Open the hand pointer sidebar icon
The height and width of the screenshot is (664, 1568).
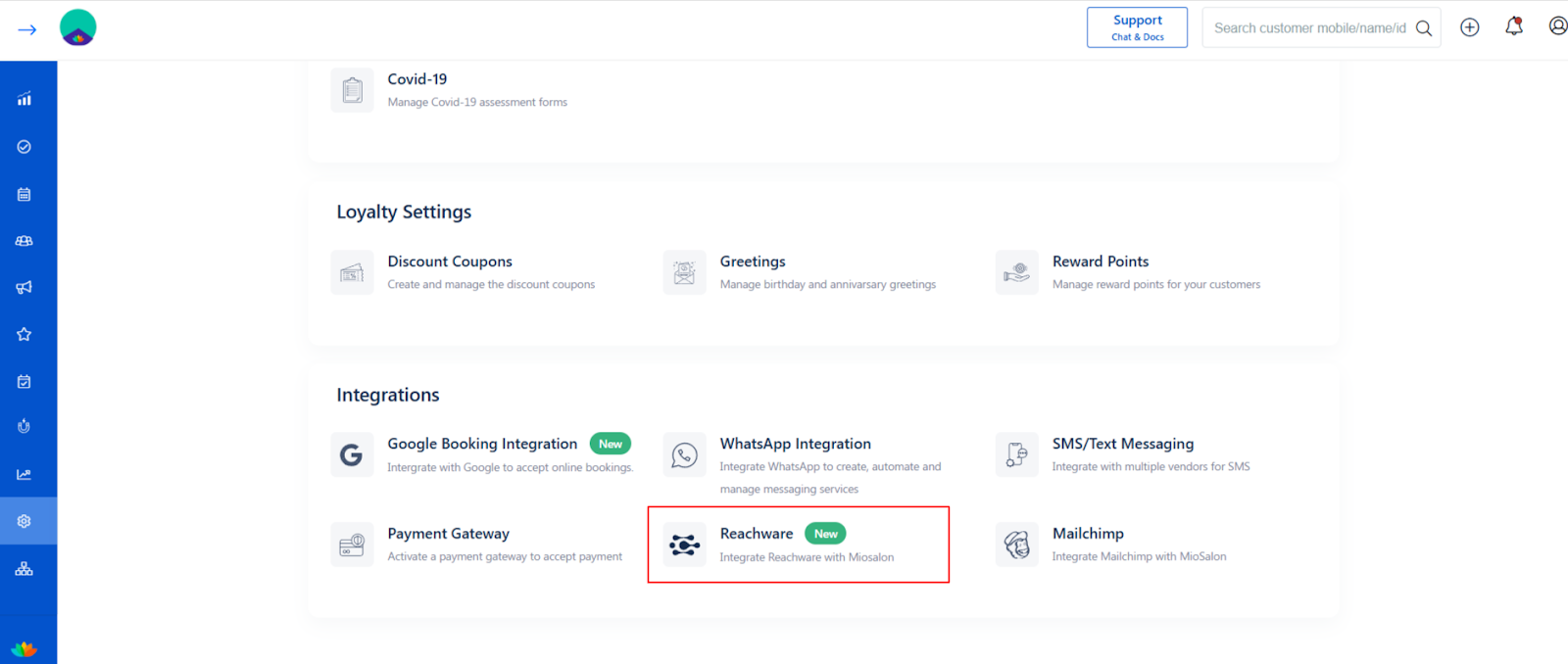coord(24,426)
